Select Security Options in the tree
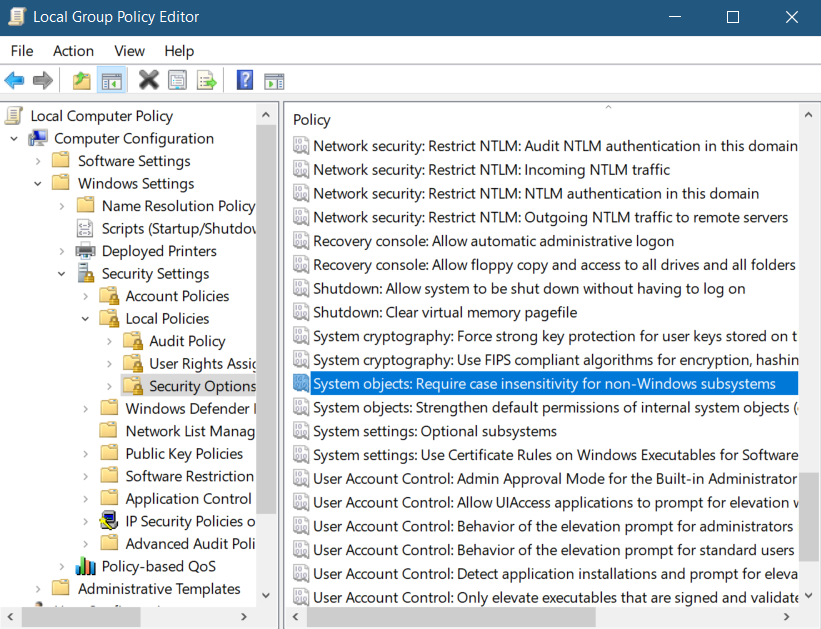This screenshot has width=821, height=629. tap(202, 386)
